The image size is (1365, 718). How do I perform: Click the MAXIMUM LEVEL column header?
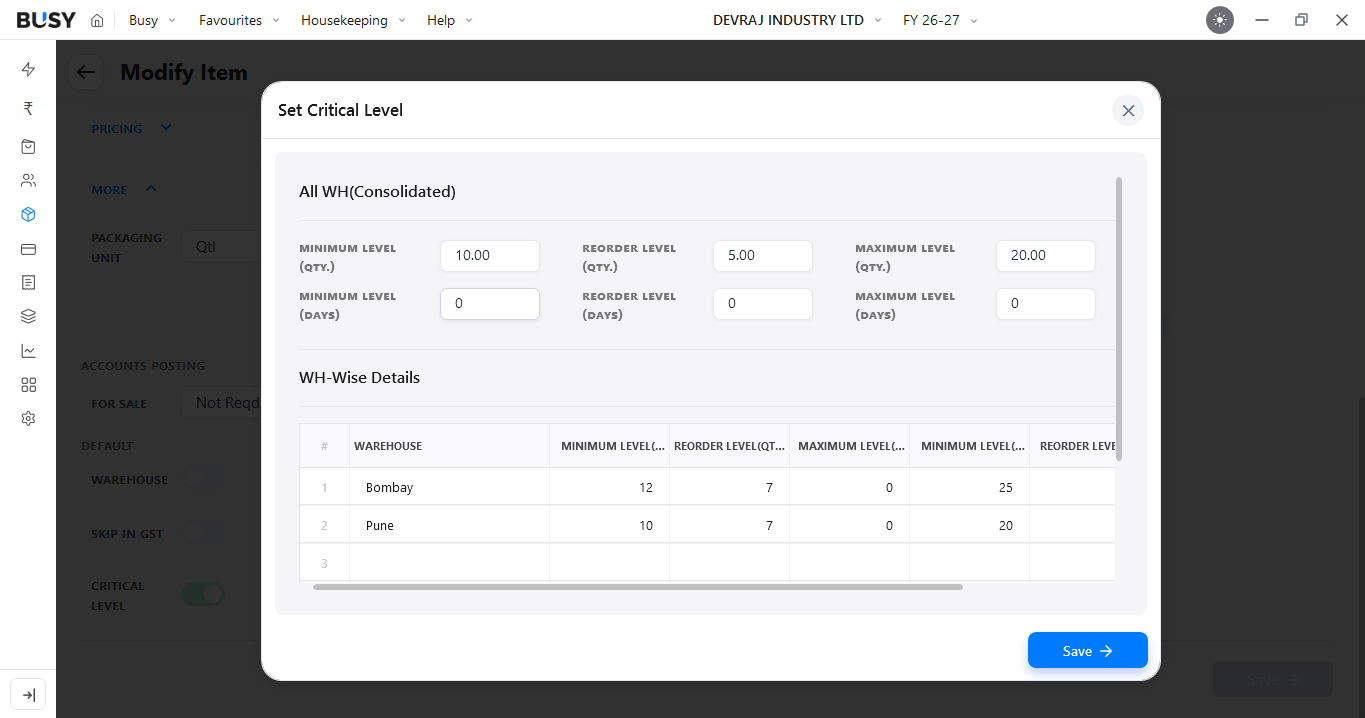[849, 446]
